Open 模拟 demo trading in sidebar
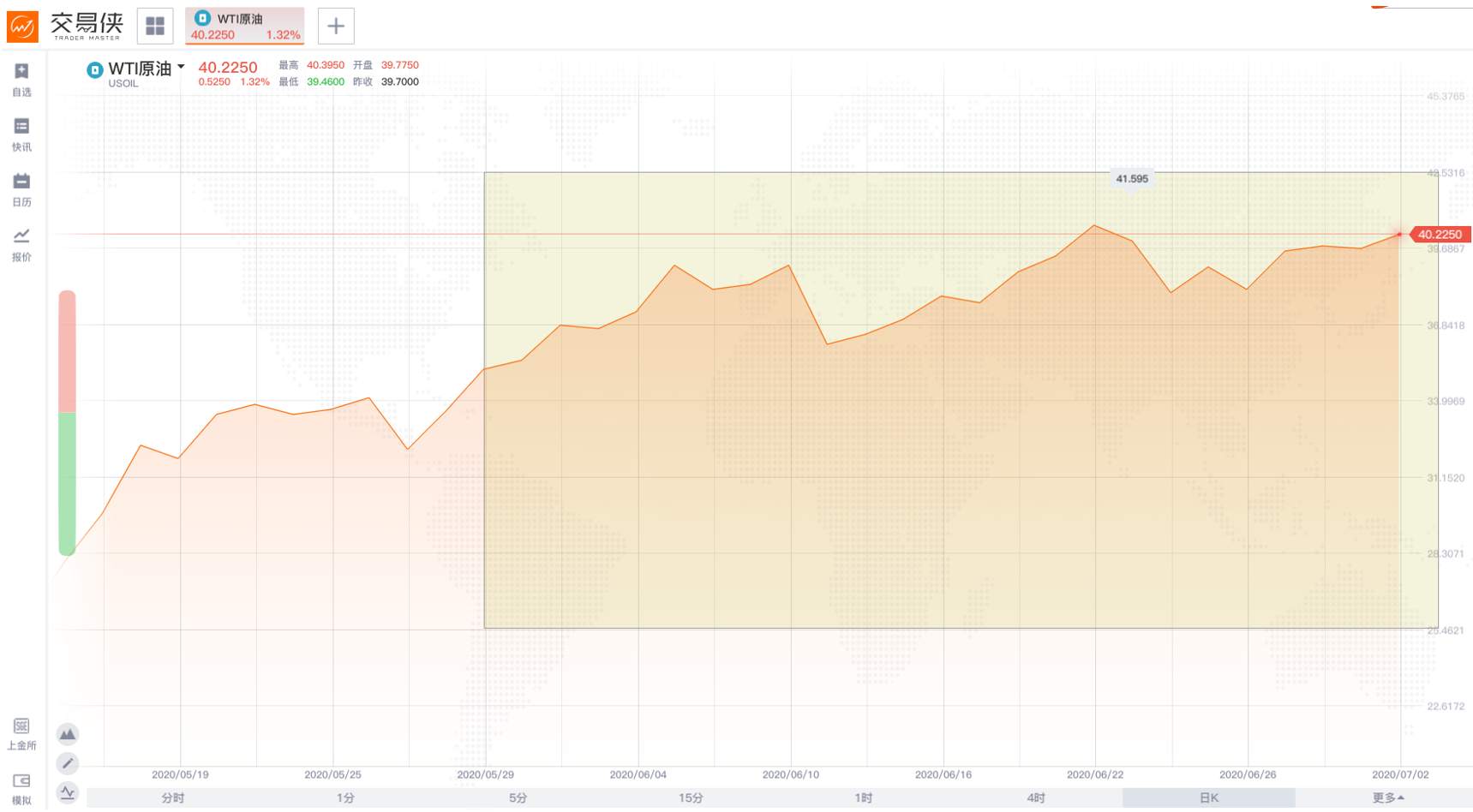This screenshot has height=812, width=1473. coord(21,789)
